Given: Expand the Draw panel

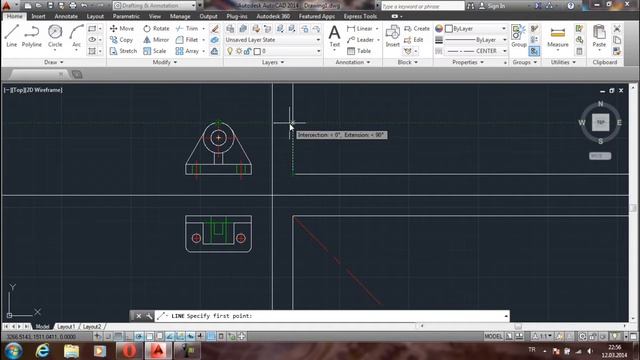Looking at the screenshot, I should 53,62.
